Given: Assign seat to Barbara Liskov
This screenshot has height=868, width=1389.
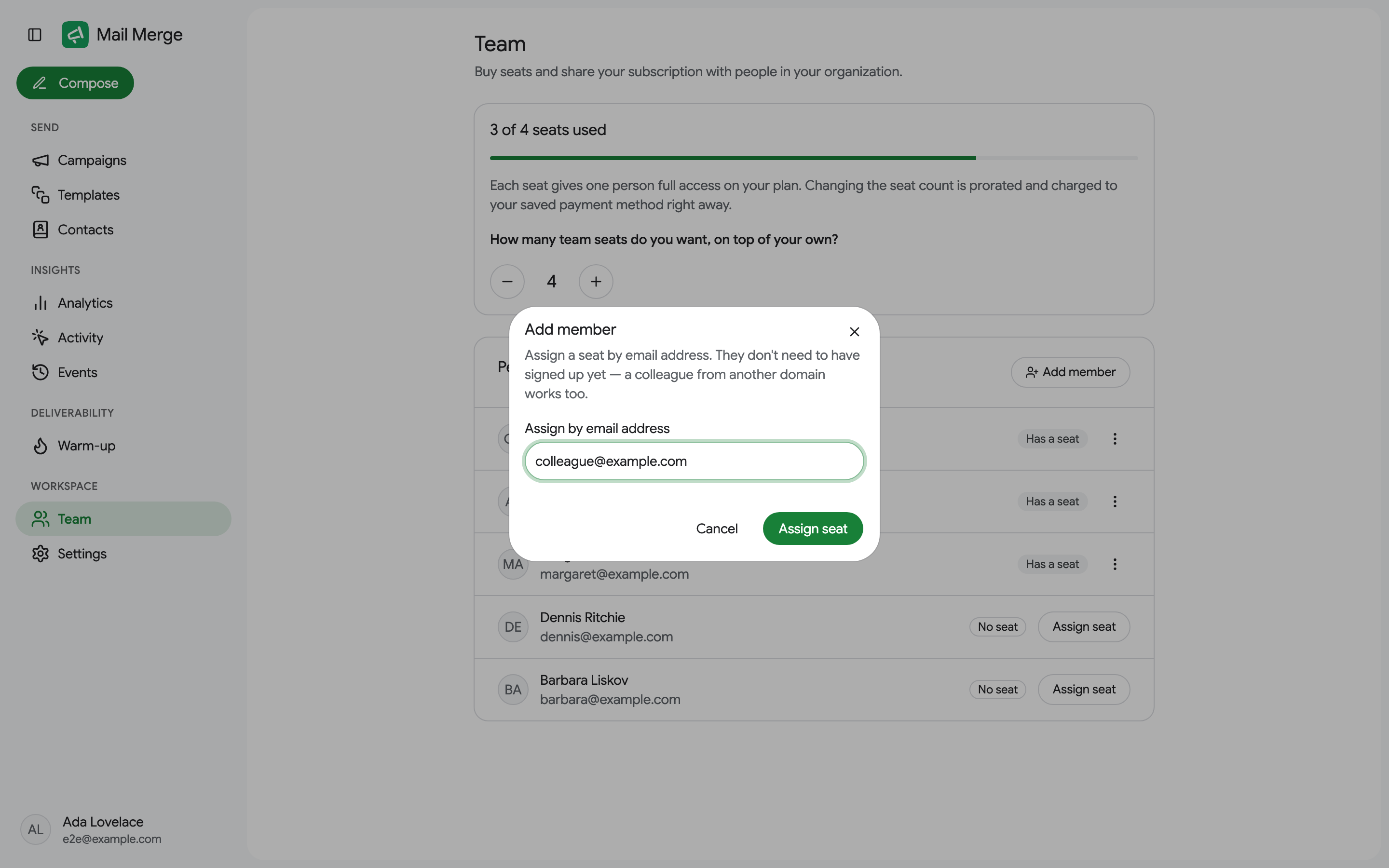Looking at the screenshot, I should (1084, 690).
